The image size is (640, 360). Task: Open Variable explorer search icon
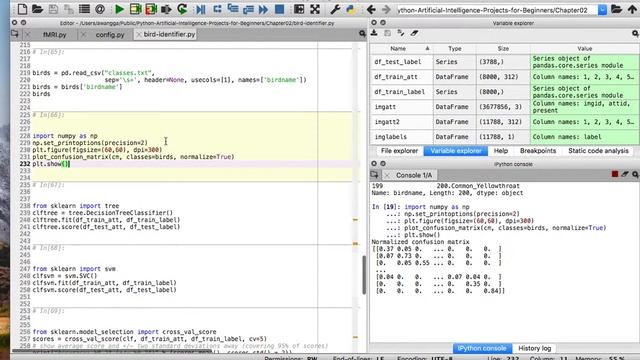tap(635, 33)
